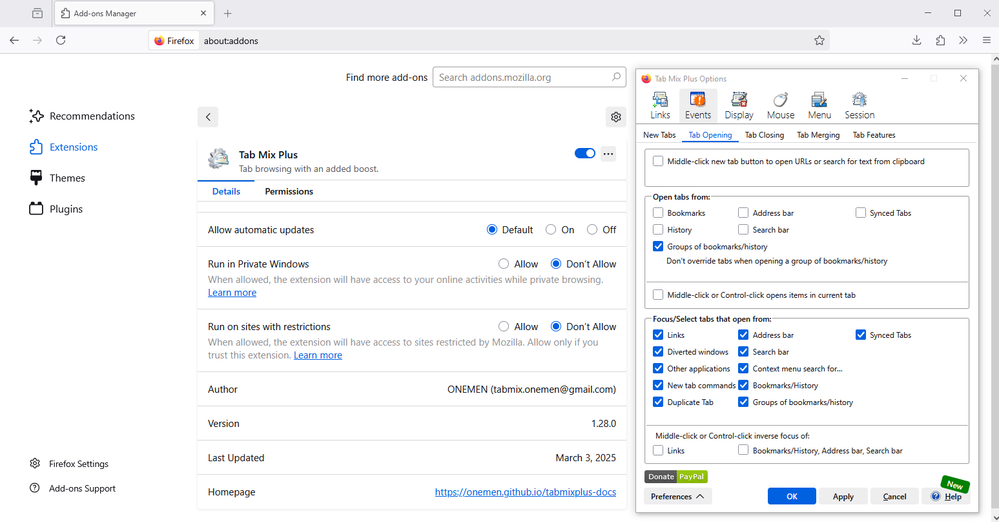Open the Firefox application menu
Viewport: 999px width, 522px height.
click(x=986, y=40)
